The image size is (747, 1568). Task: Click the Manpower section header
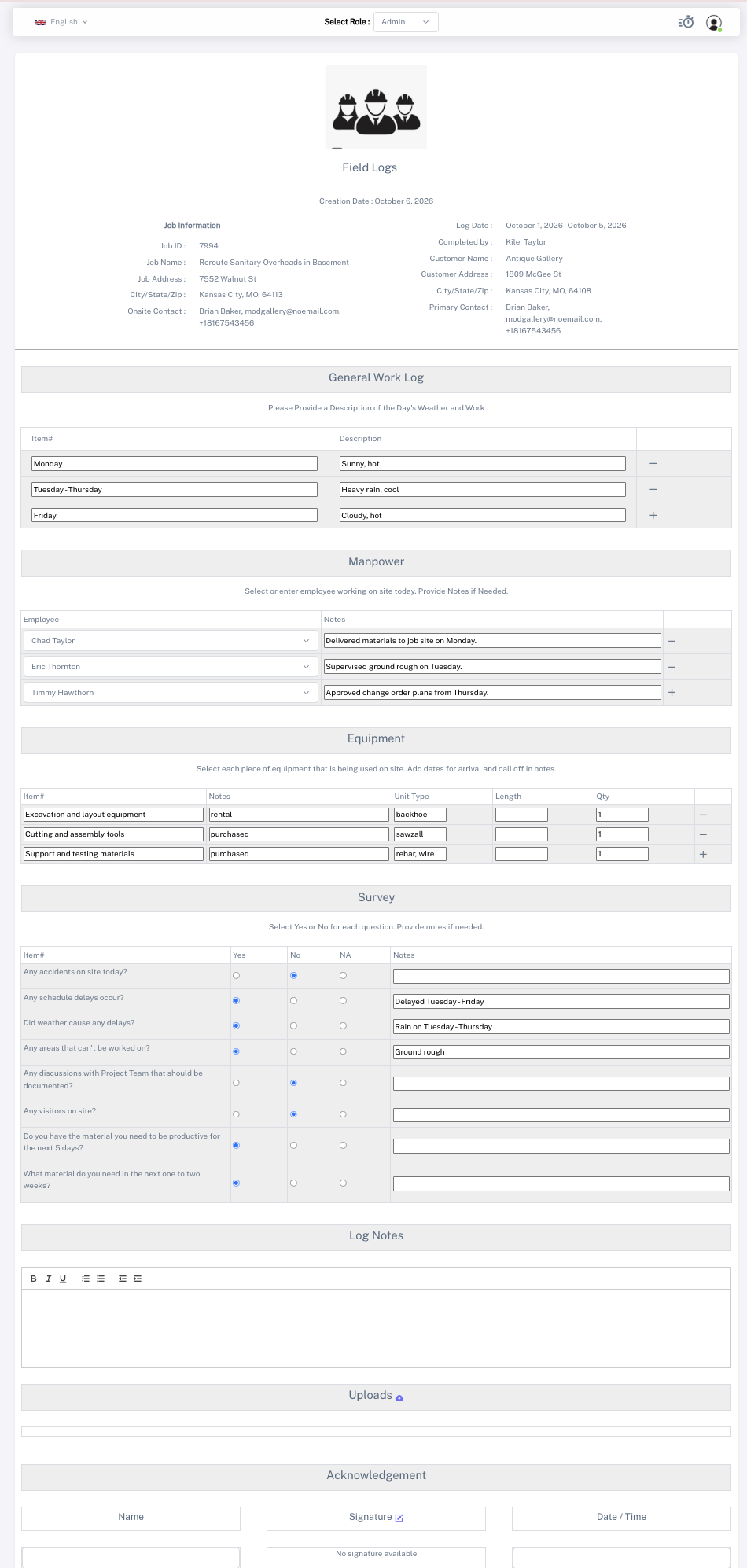[x=376, y=562]
